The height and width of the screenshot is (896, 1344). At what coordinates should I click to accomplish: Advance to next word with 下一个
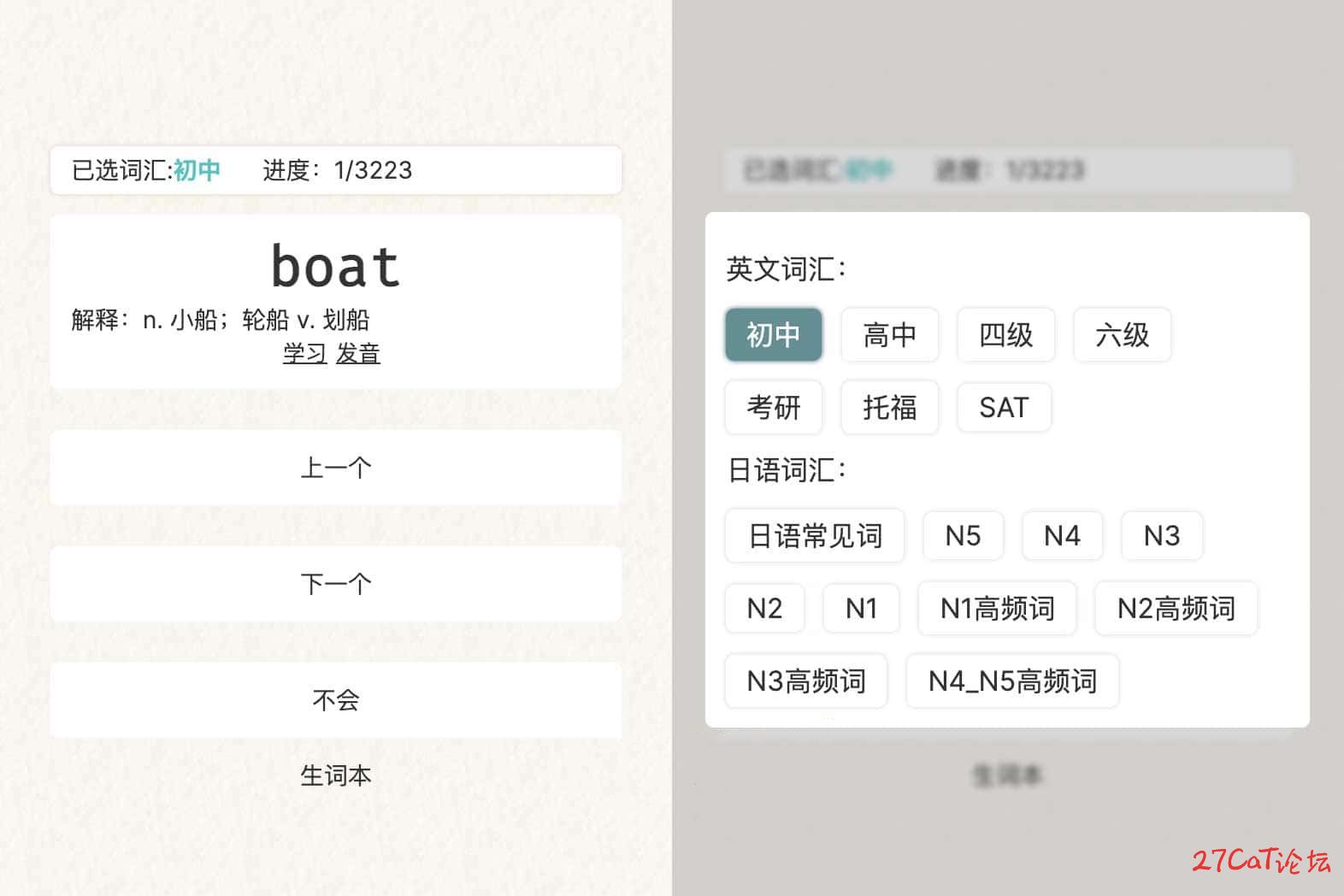(x=336, y=584)
